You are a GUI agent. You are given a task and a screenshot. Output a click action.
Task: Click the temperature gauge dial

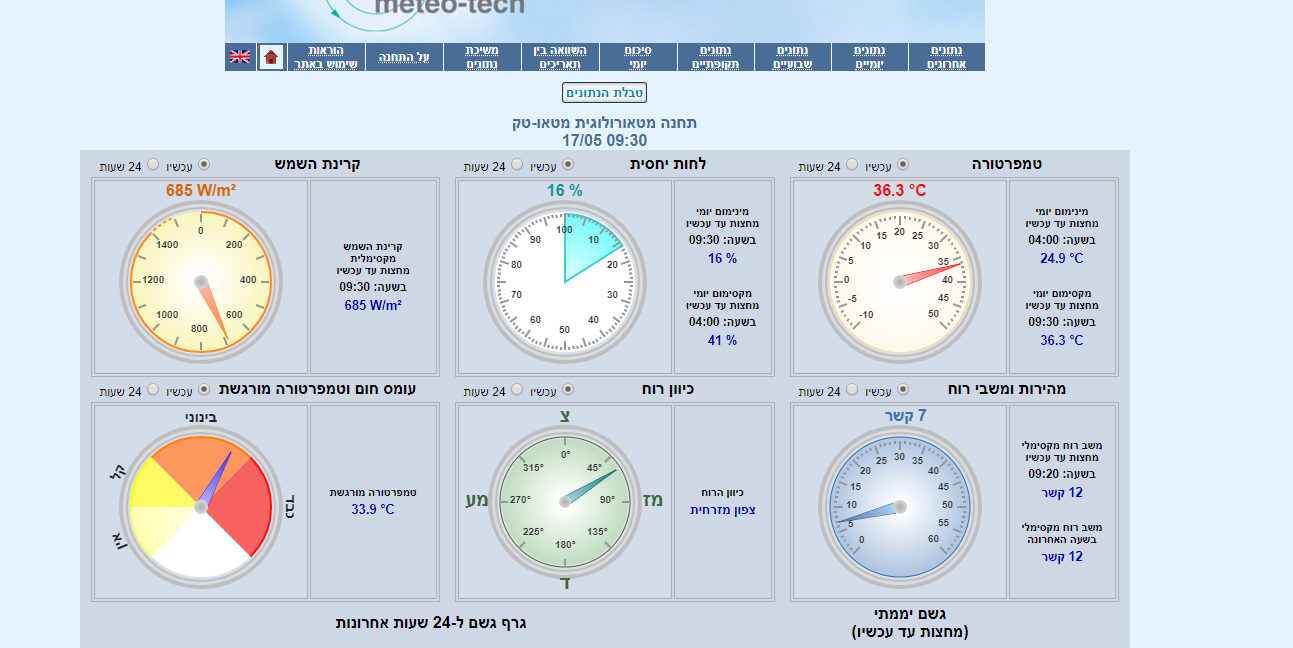pyautogui.click(x=898, y=282)
